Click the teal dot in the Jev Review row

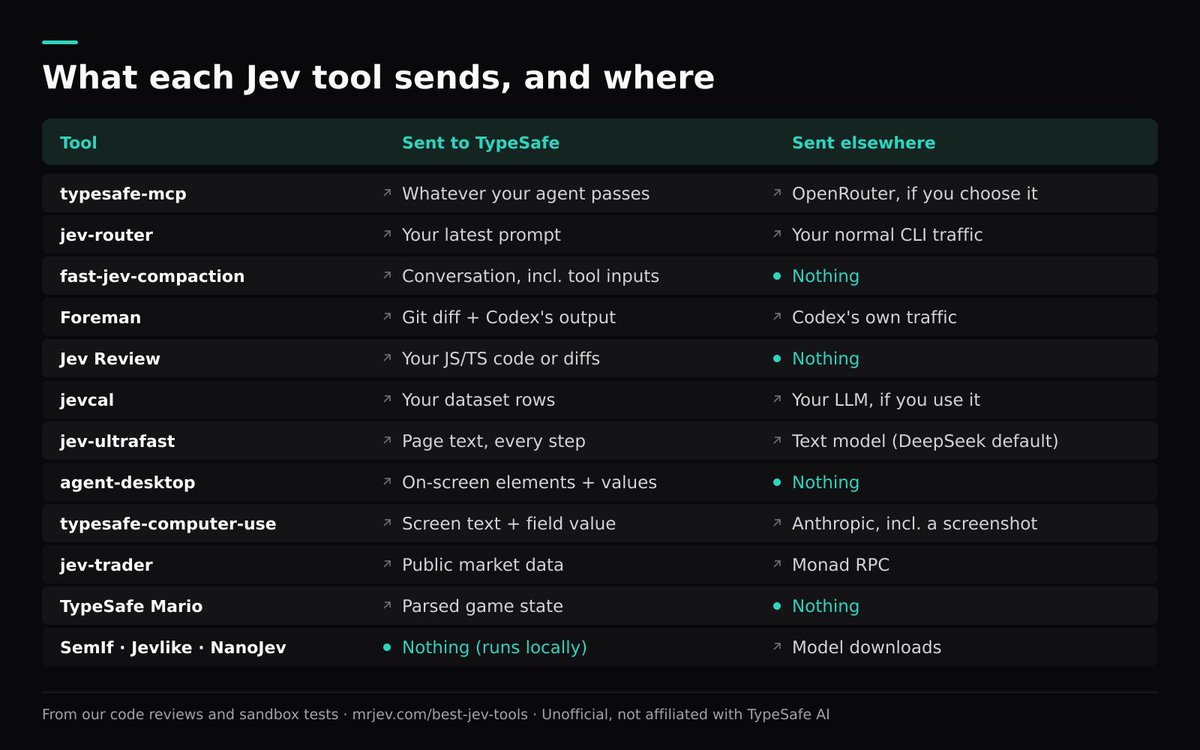tap(777, 358)
